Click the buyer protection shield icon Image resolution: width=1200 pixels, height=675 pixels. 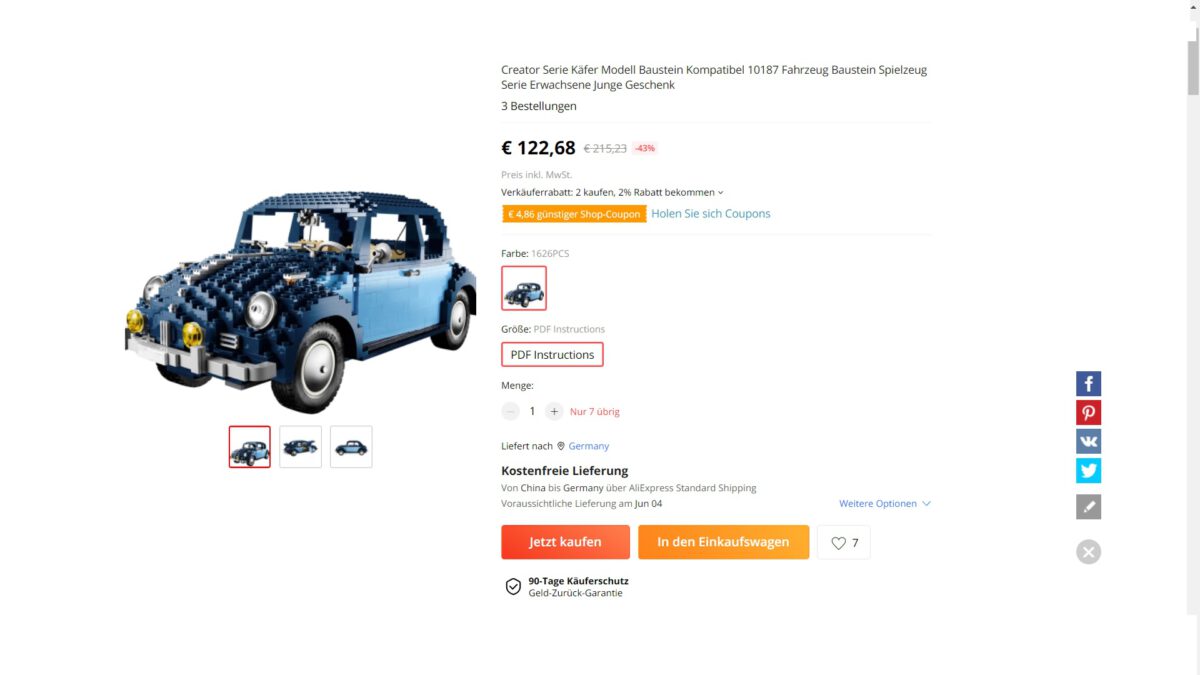(x=513, y=587)
